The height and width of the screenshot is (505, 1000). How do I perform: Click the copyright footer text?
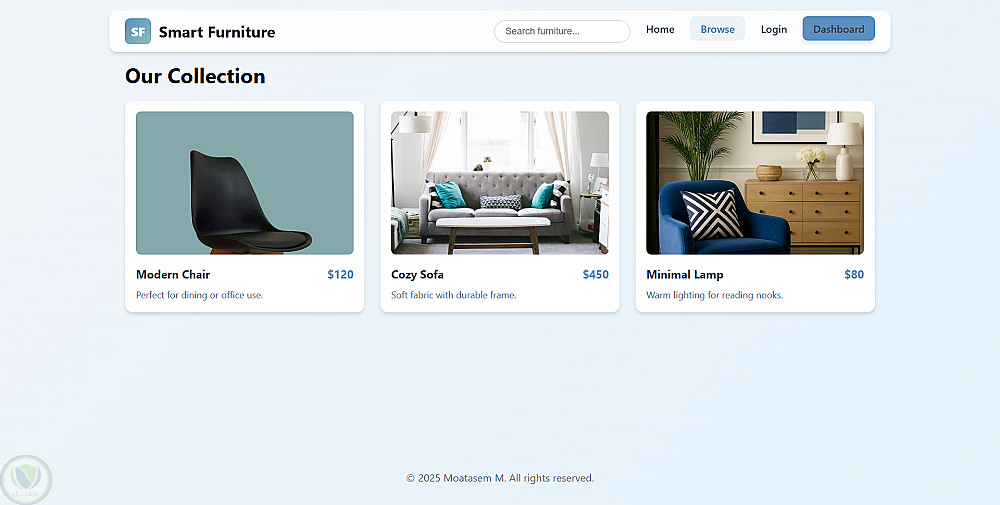click(500, 478)
